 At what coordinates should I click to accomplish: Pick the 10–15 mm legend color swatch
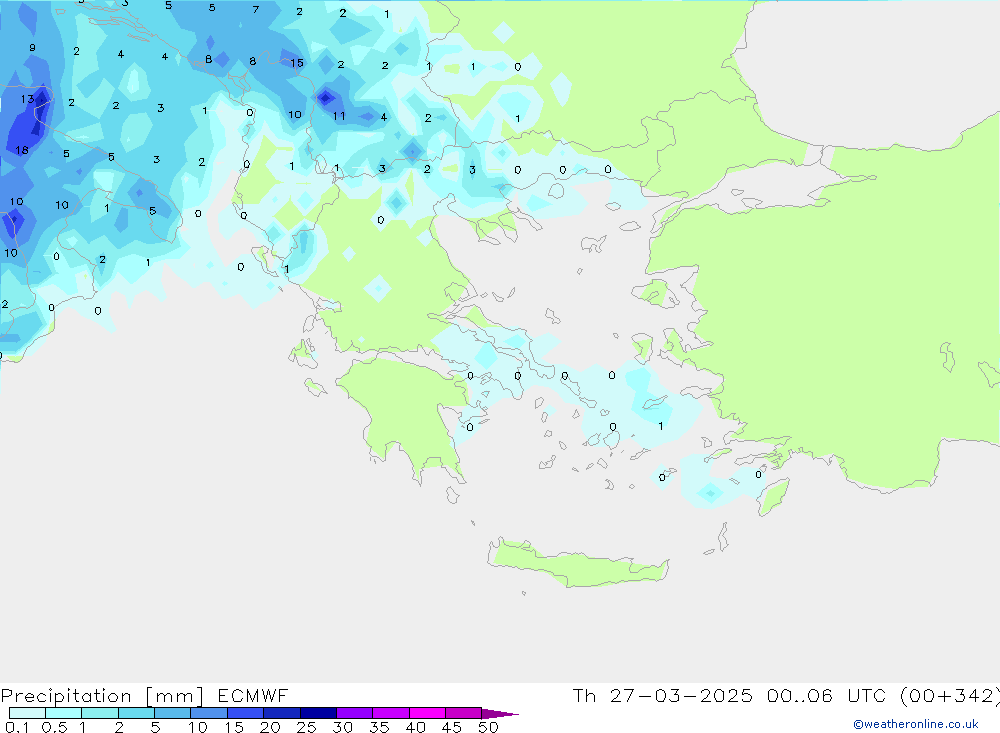[x=209, y=713]
